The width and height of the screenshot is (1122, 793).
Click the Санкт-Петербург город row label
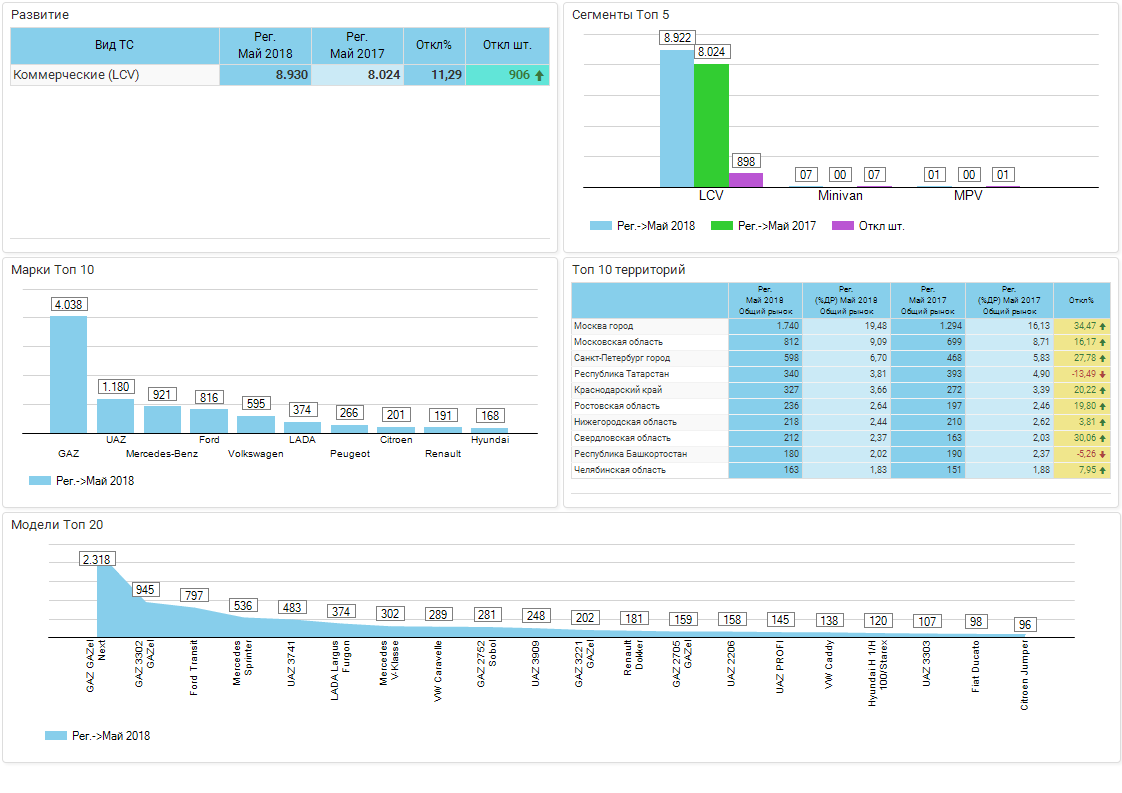[621, 358]
